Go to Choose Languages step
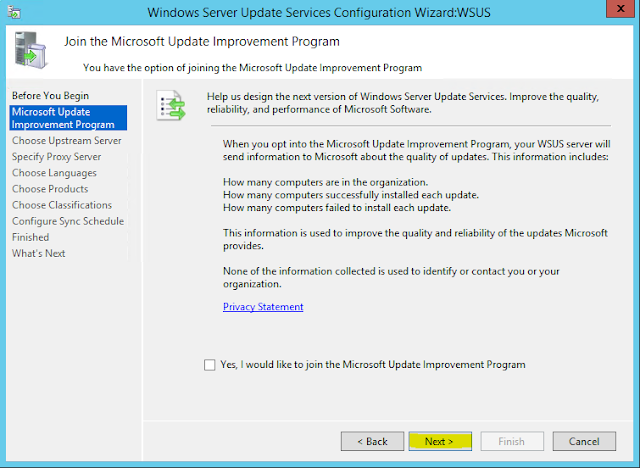The image size is (640, 468). pos(54,173)
